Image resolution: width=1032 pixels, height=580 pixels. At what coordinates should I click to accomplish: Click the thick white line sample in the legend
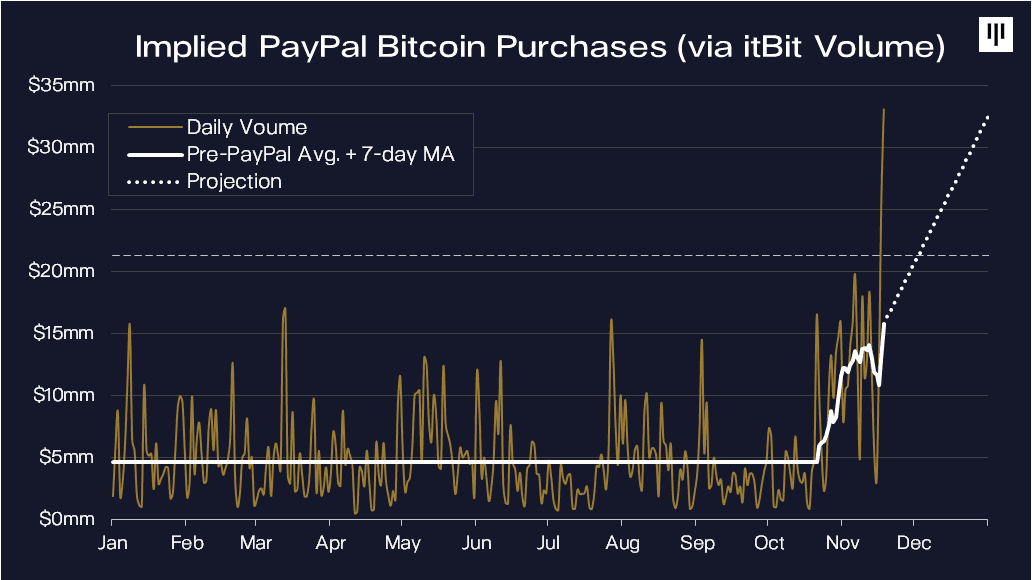(x=153, y=155)
